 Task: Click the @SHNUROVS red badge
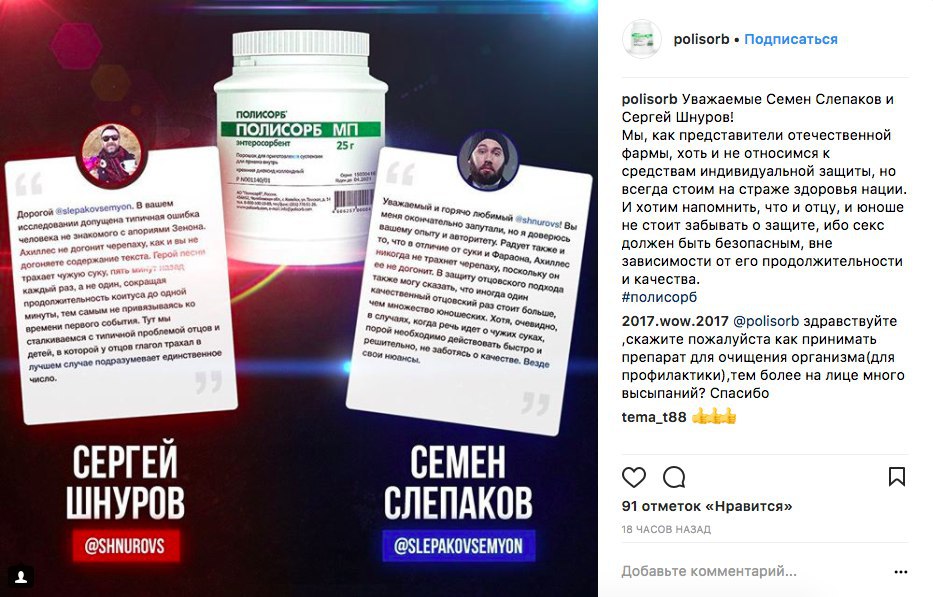125,546
